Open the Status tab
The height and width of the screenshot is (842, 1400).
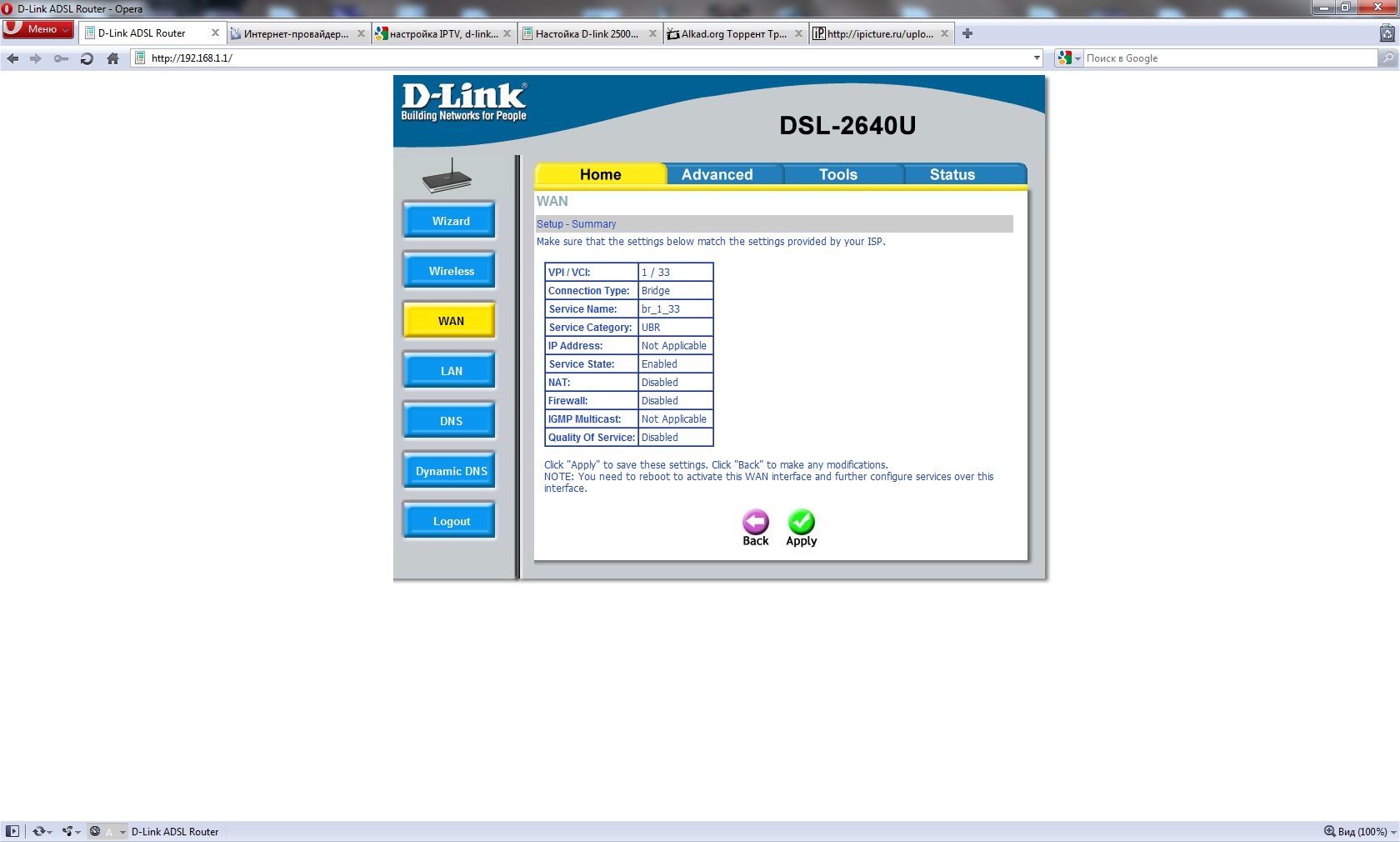[952, 174]
